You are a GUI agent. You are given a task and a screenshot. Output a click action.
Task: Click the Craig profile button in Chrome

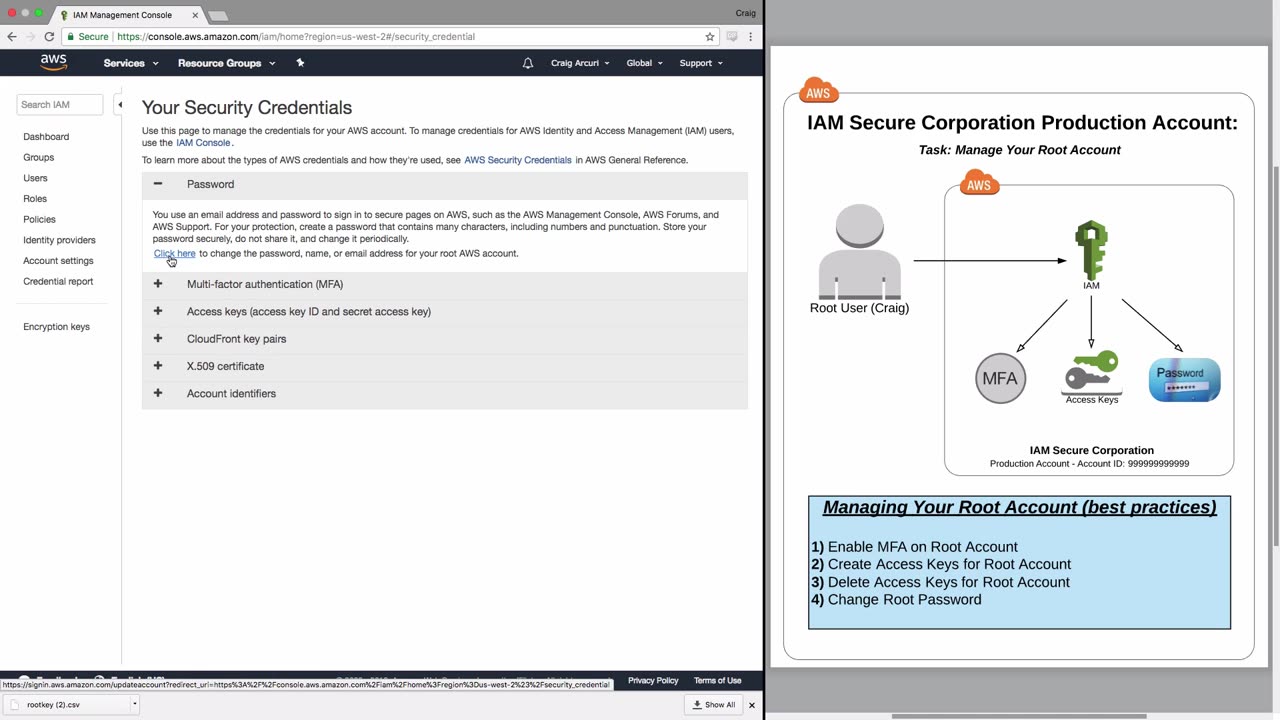(x=745, y=13)
